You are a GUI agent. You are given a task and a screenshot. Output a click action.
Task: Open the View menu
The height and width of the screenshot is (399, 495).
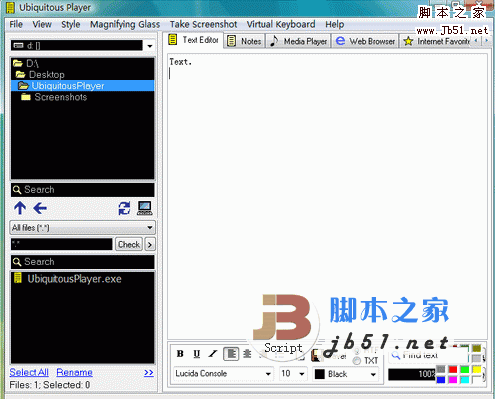click(42, 24)
